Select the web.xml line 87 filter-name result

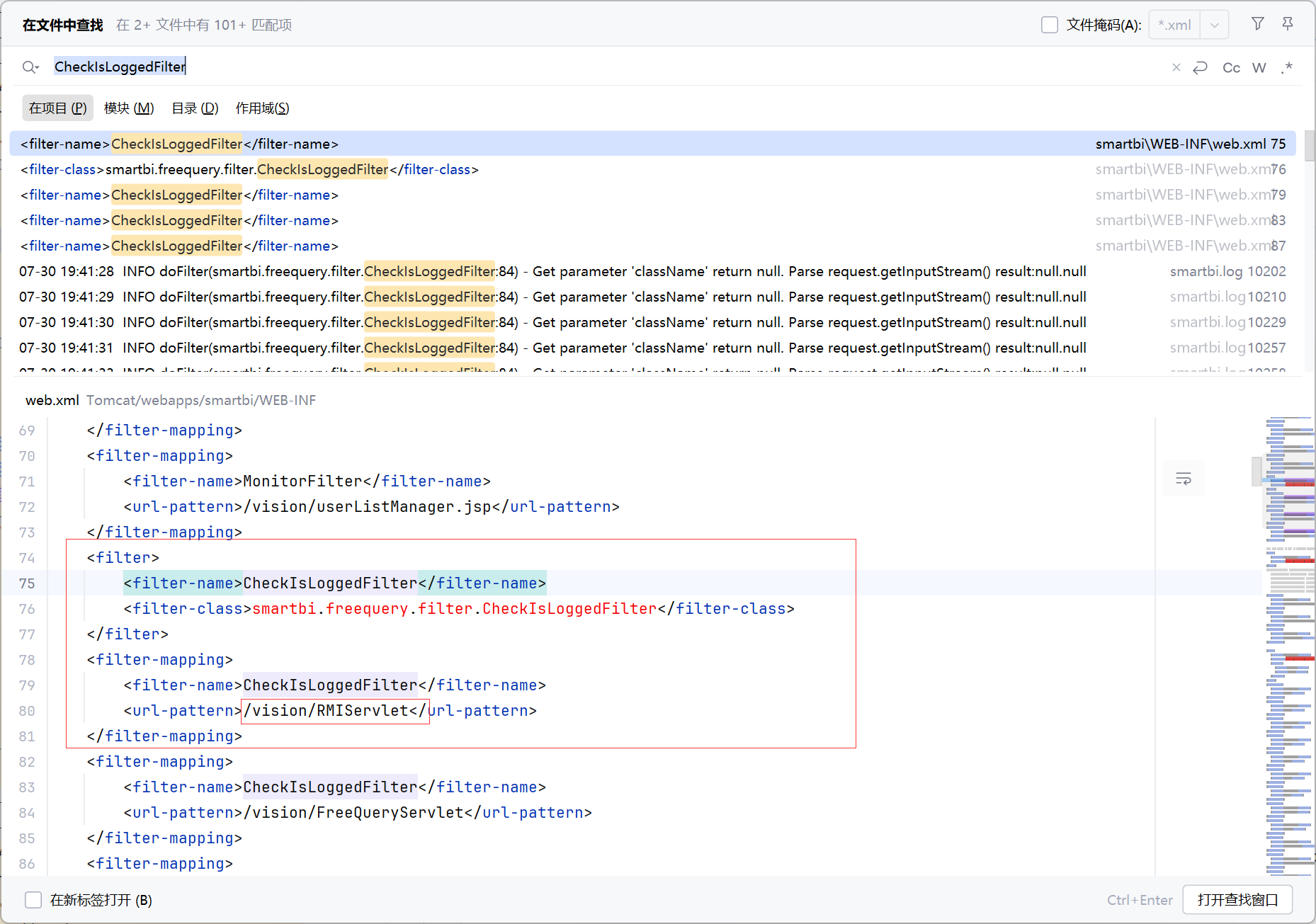652,246
